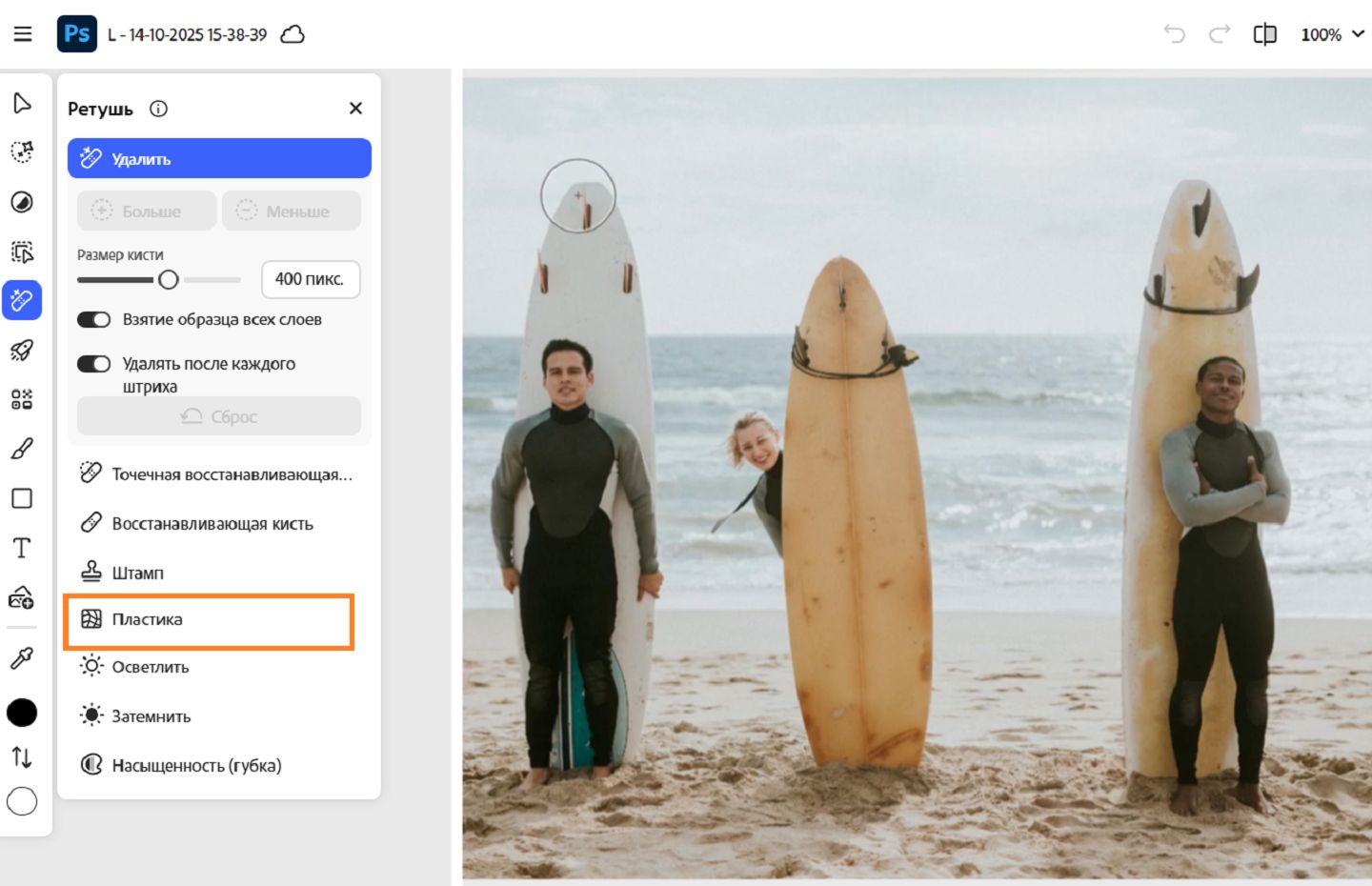1372x886 pixels.
Task: Click the add image tool icon
Action: tap(22, 597)
